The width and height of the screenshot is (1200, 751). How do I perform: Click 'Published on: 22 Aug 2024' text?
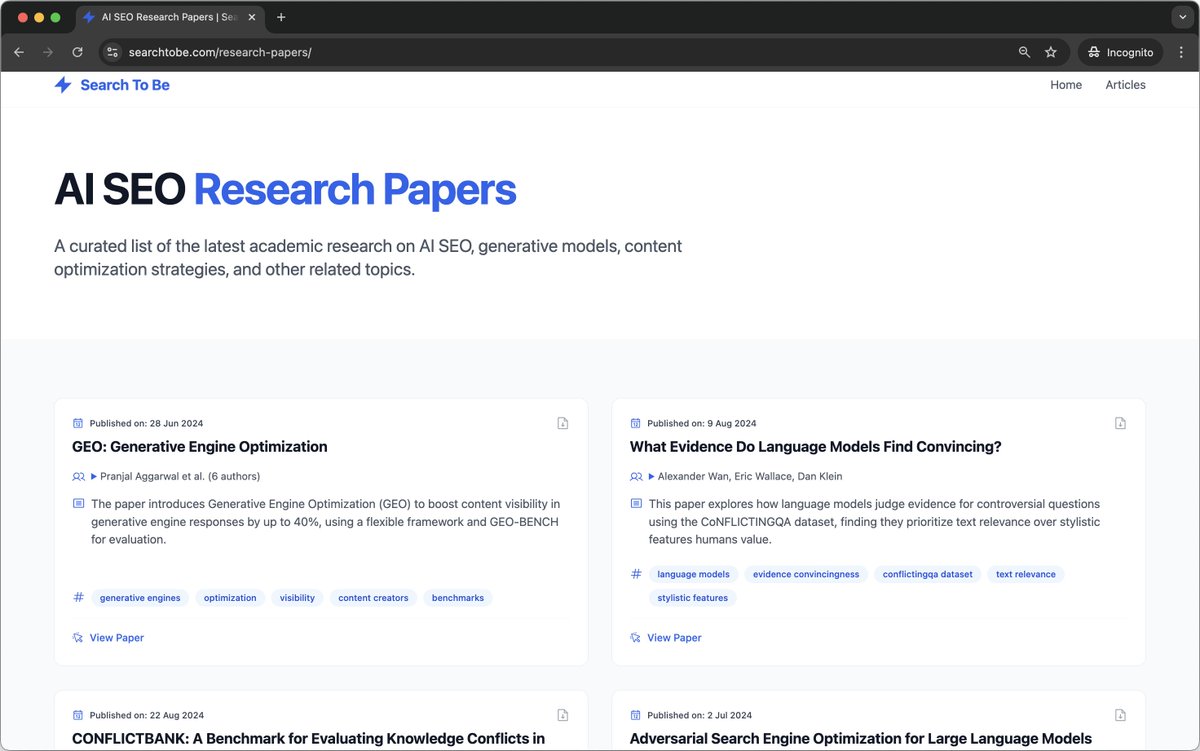[147, 715]
